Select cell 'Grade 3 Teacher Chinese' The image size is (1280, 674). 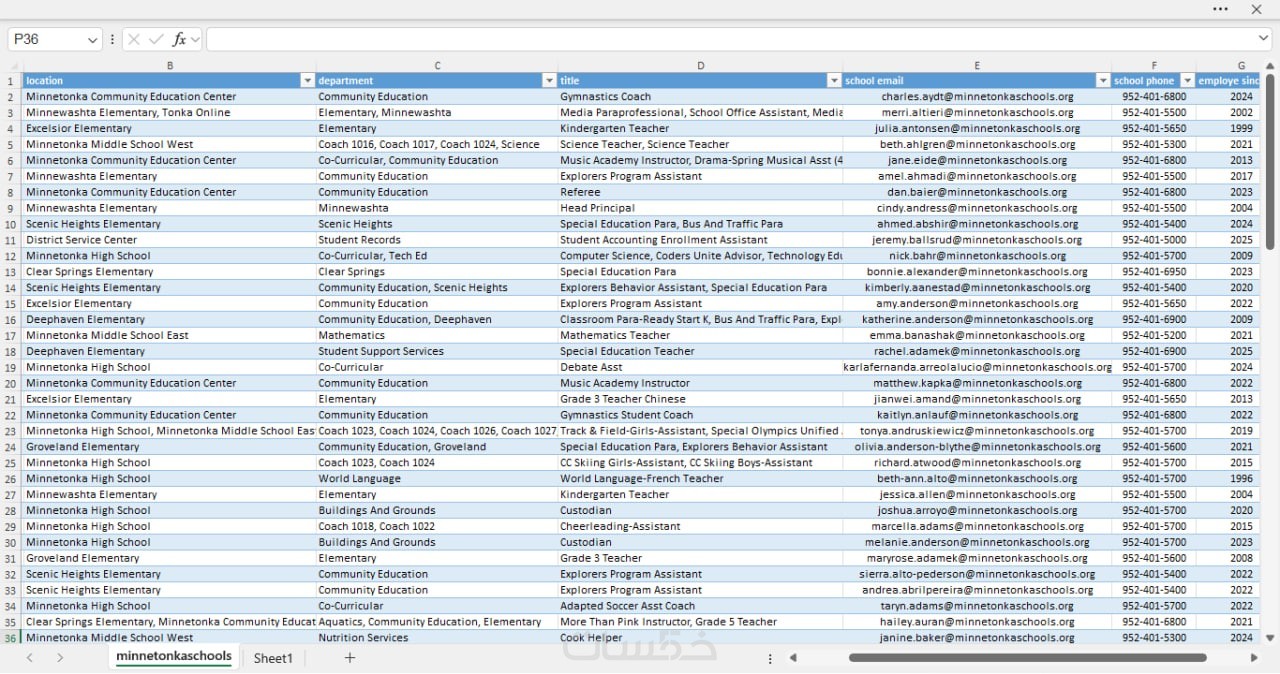point(700,399)
